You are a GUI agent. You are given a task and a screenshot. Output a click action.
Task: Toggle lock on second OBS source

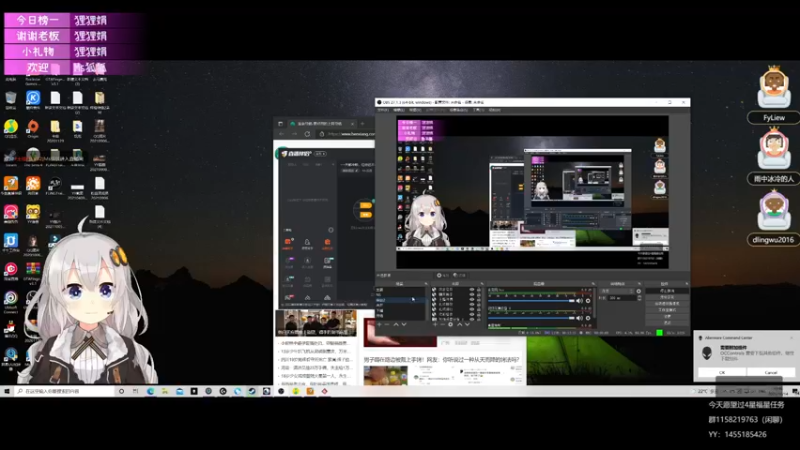click(x=479, y=294)
